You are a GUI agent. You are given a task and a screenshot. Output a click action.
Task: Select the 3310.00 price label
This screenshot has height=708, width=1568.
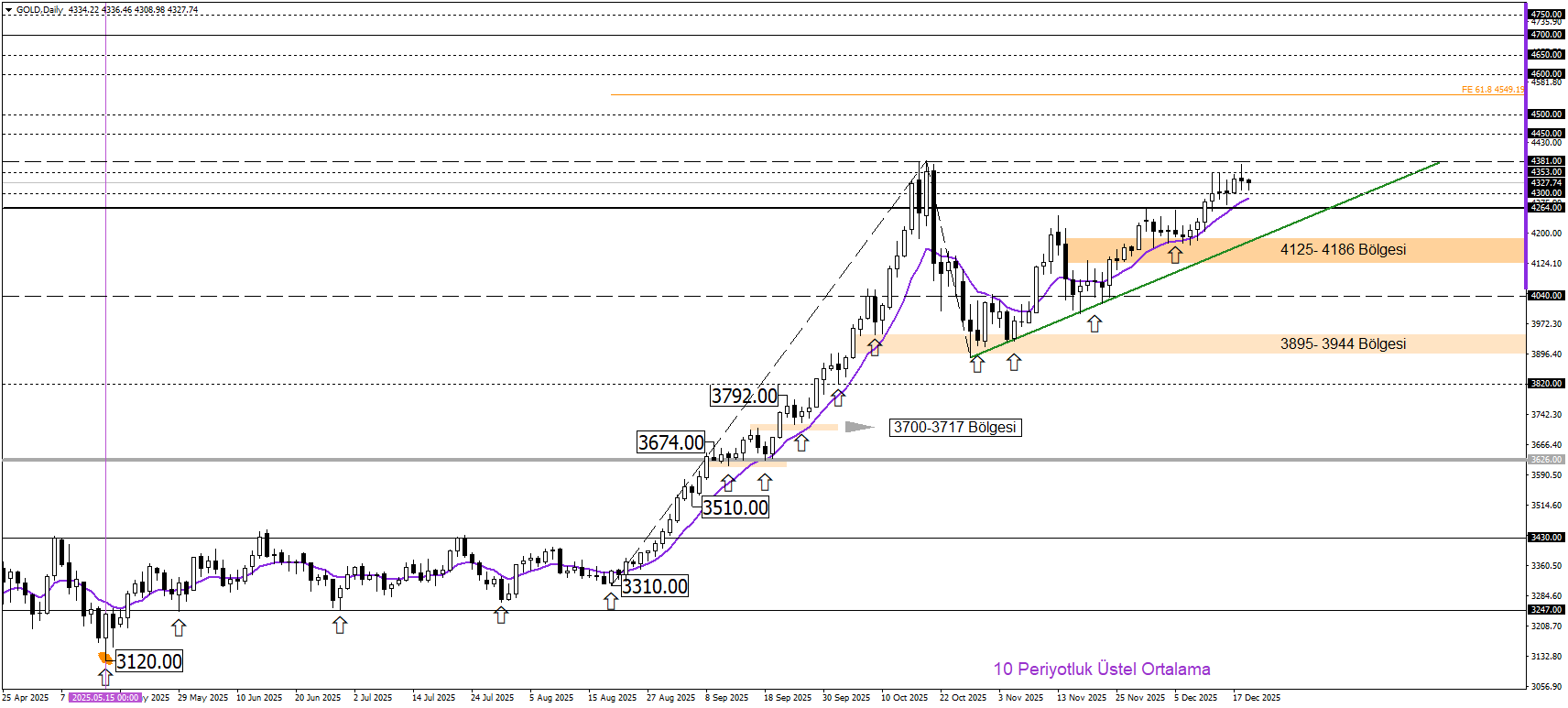[x=655, y=586]
